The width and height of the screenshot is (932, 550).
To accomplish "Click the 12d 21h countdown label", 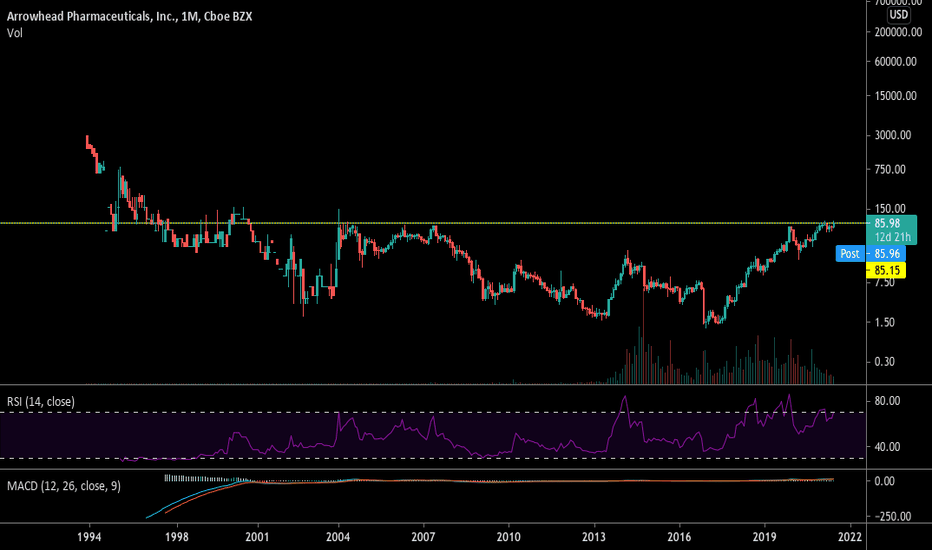I will (x=892, y=237).
